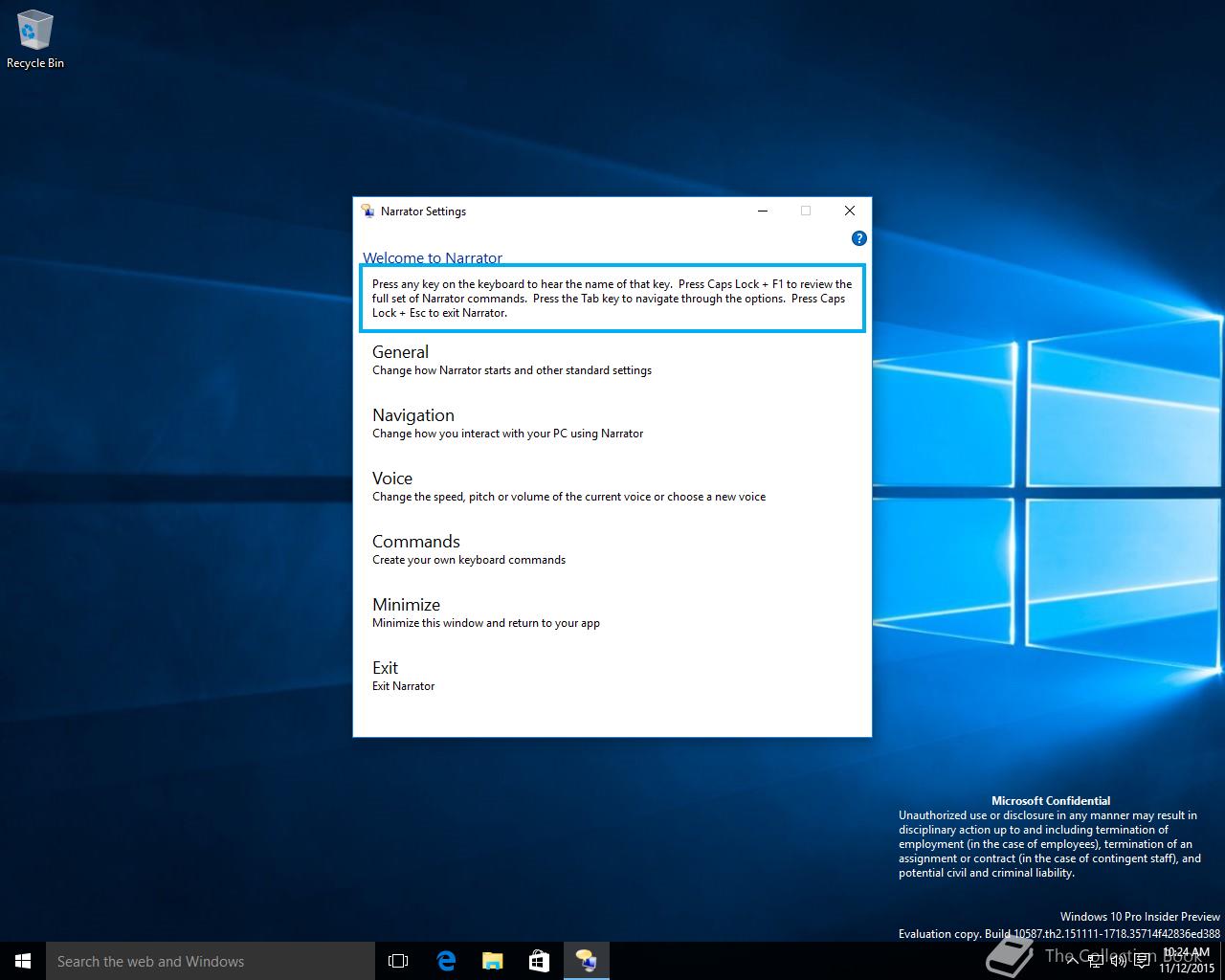The image size is (1225, 980).
Task: Launch Microsoft Edge from taskbar
Action: [x=446, y=961]
